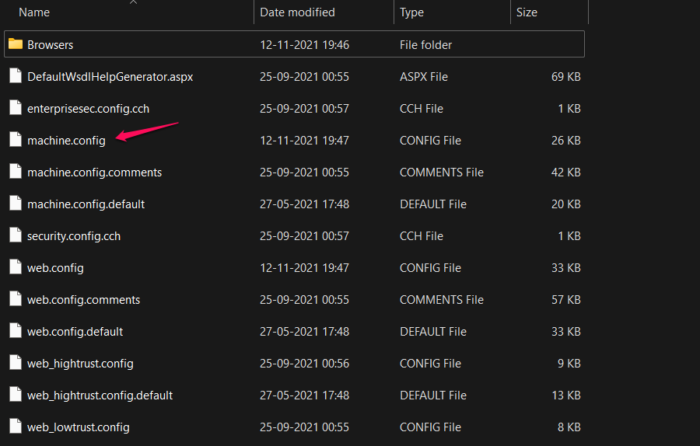Click the web_lowtrust.config file icon

(x=14, y=427)
